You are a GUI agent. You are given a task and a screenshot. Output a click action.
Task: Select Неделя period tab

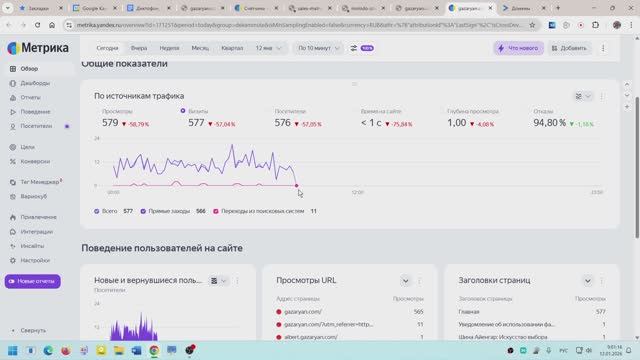[x=169, y=48]
